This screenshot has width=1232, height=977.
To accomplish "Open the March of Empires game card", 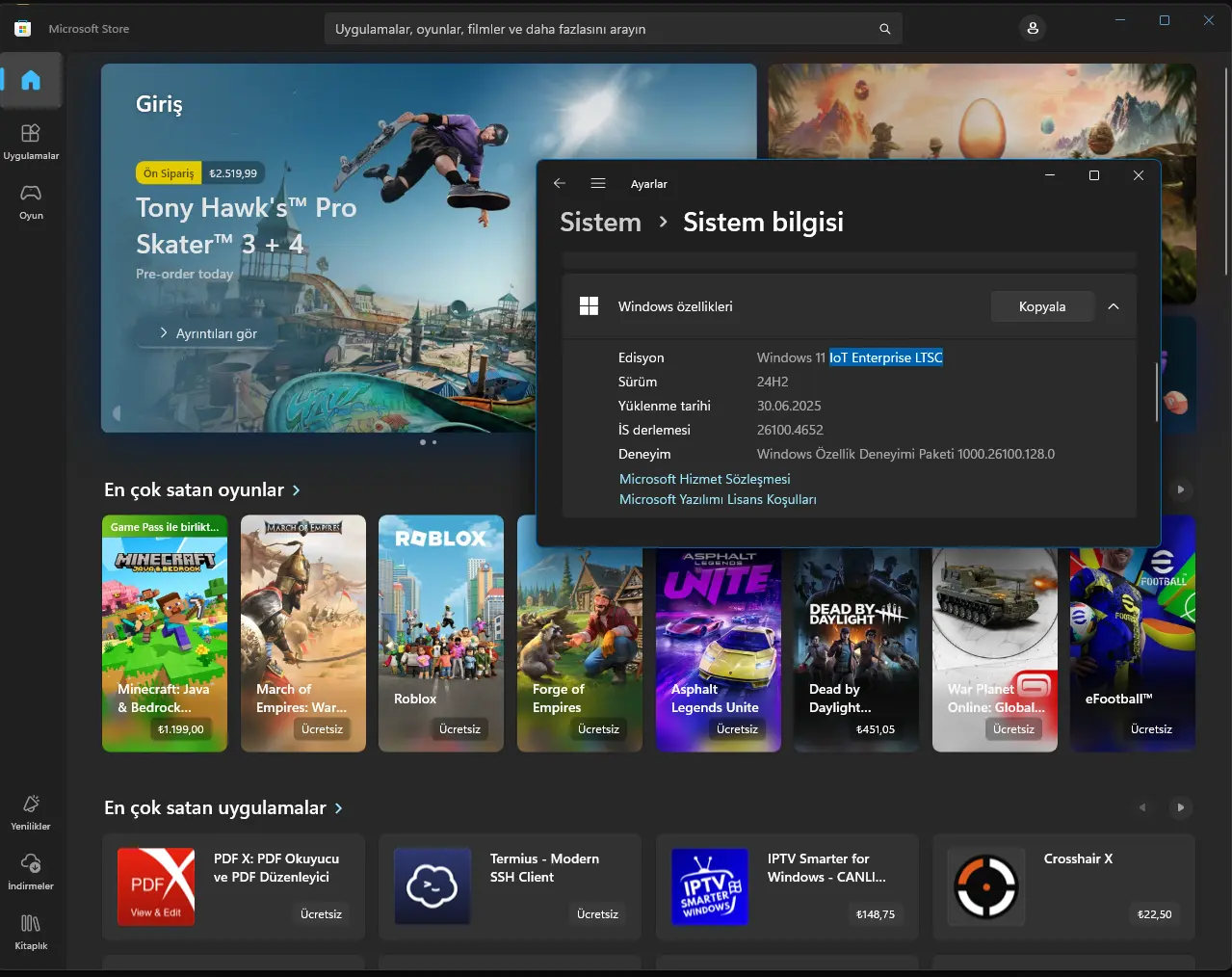I will (x=303, y=633).
